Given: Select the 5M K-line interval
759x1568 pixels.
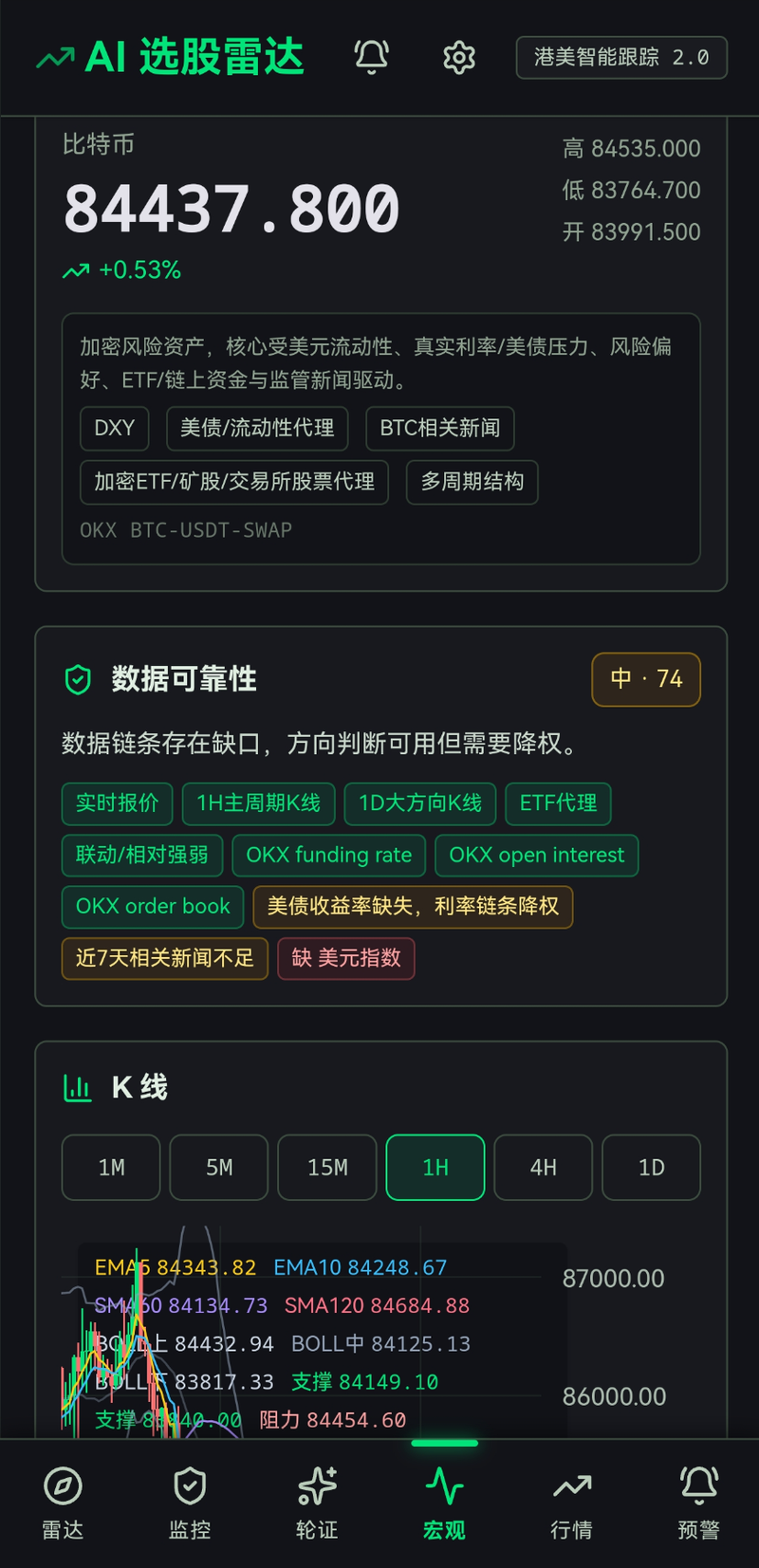Looking at the screenshot, I should 219,1168.
